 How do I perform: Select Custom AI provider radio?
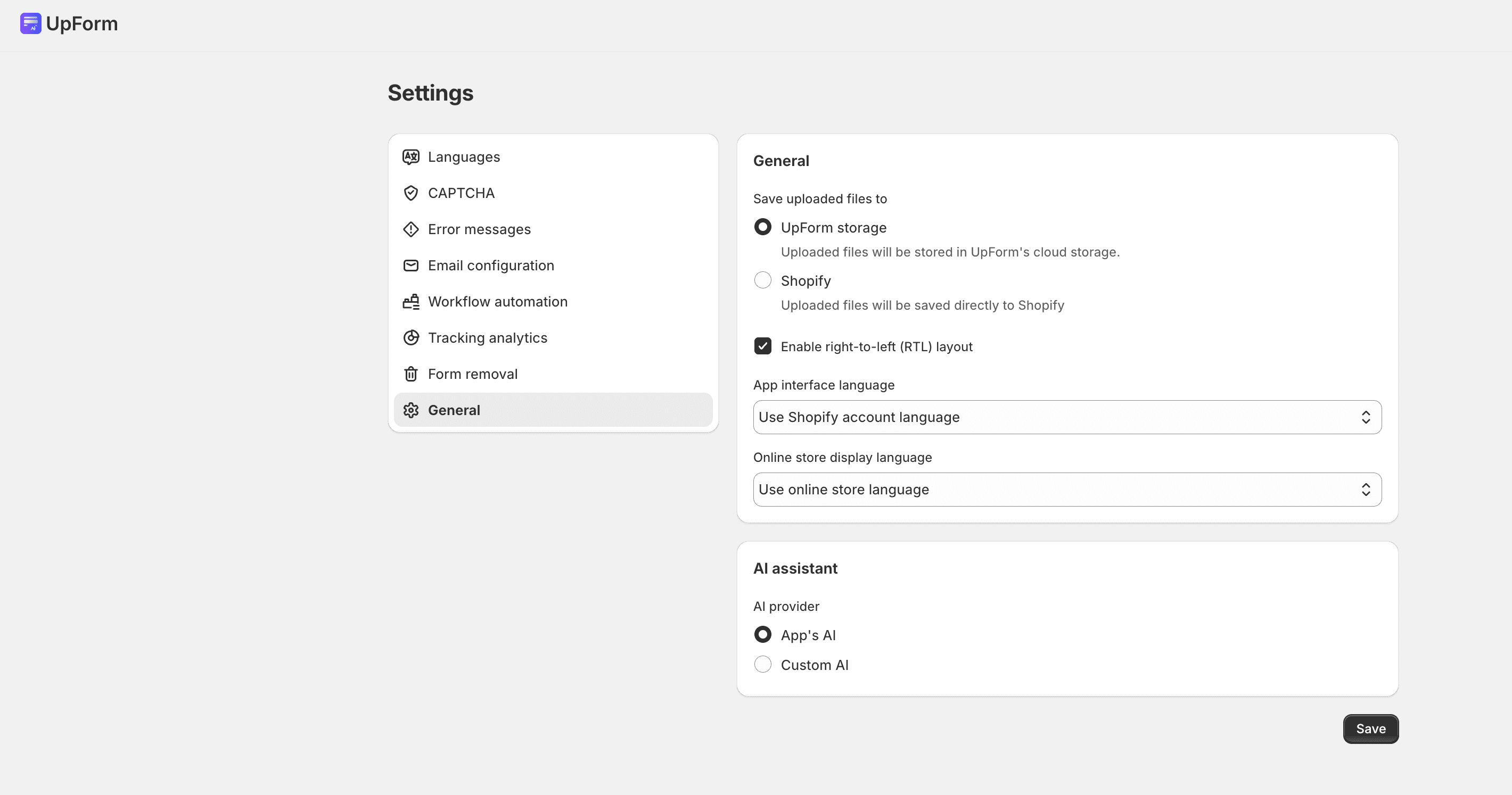coord(762,665)
